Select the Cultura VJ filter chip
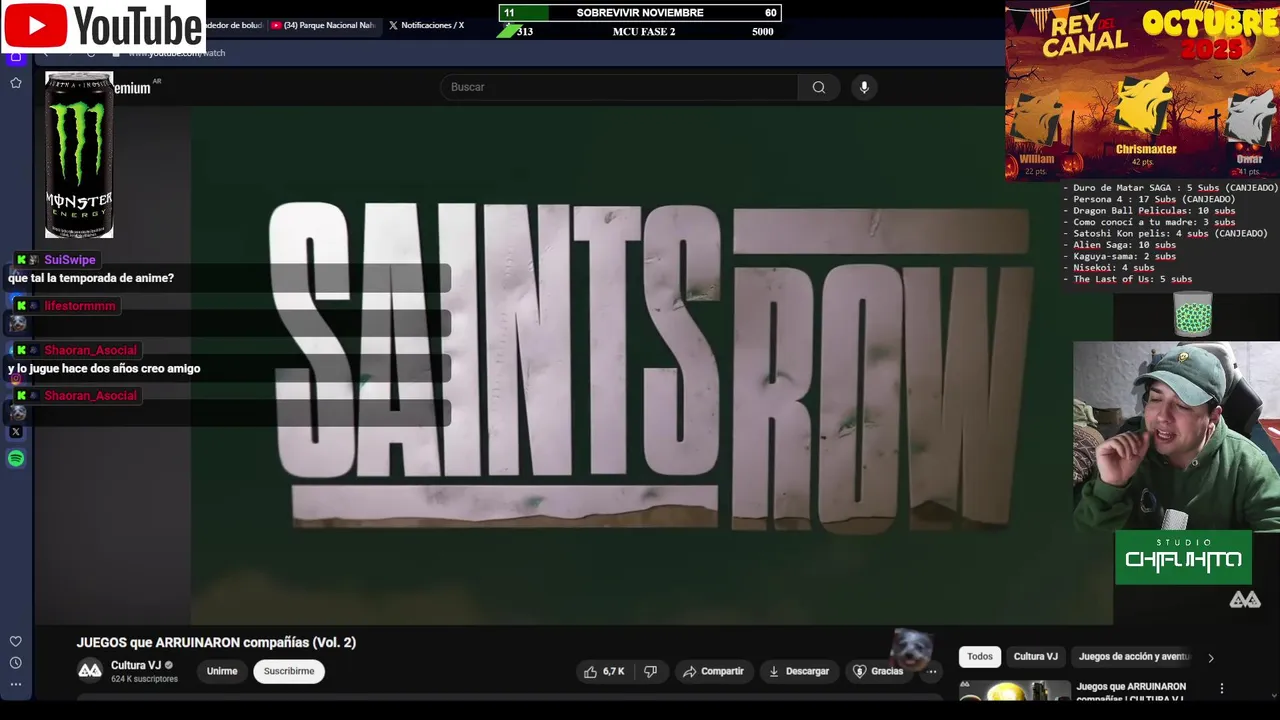 1035,657
